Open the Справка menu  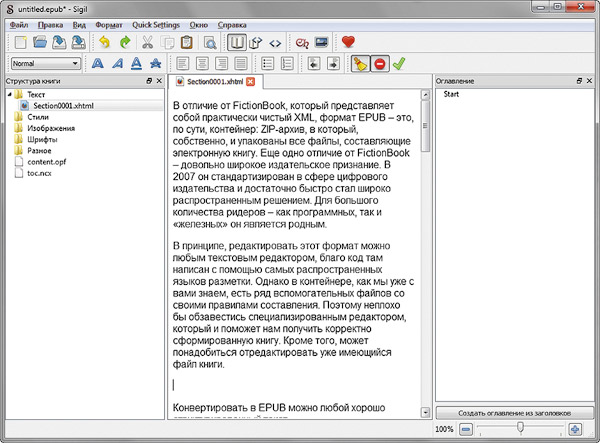[x=232, y=25]
